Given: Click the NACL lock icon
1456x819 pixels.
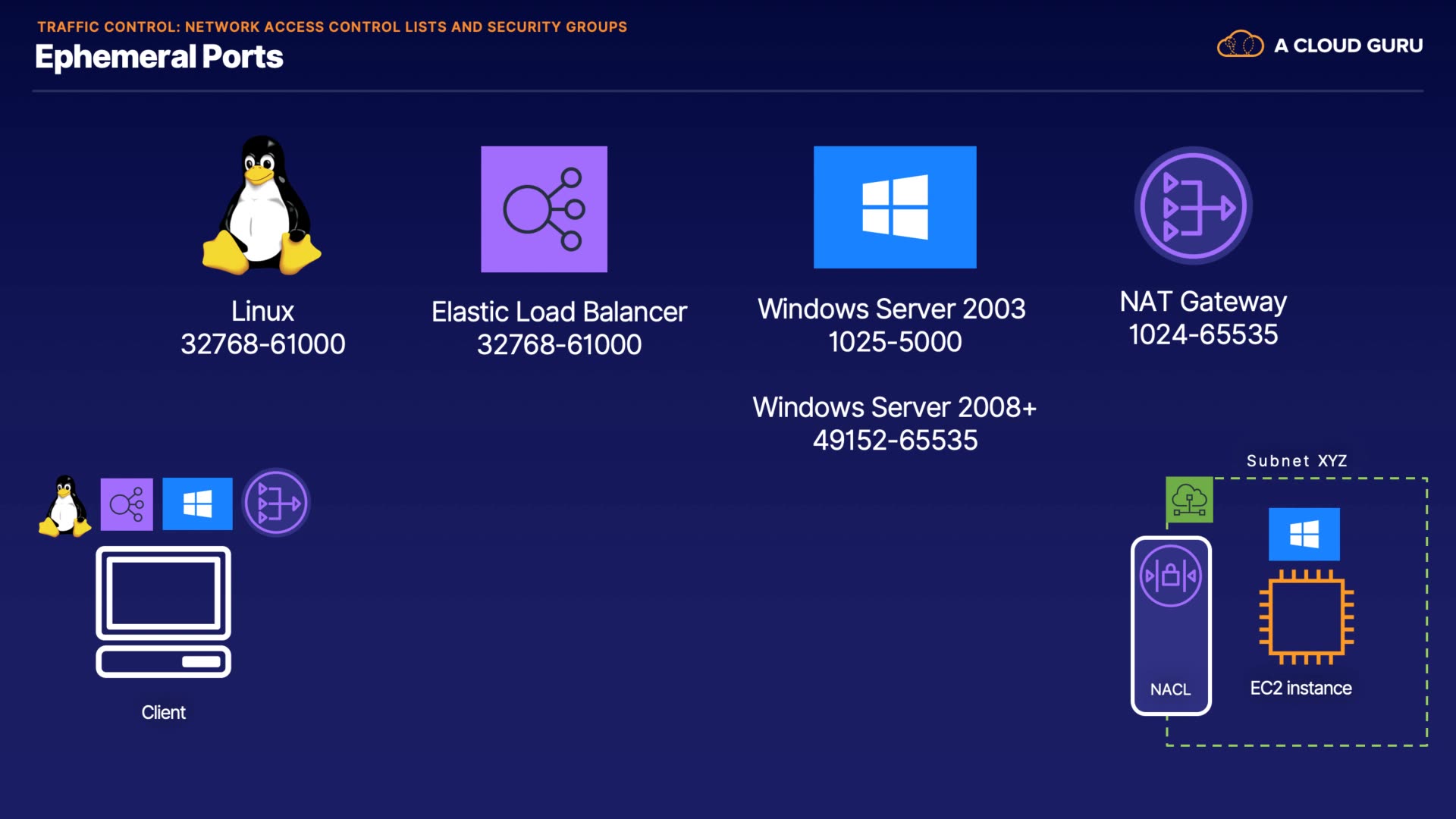Looking at the screenshot, I should 1170,576.
